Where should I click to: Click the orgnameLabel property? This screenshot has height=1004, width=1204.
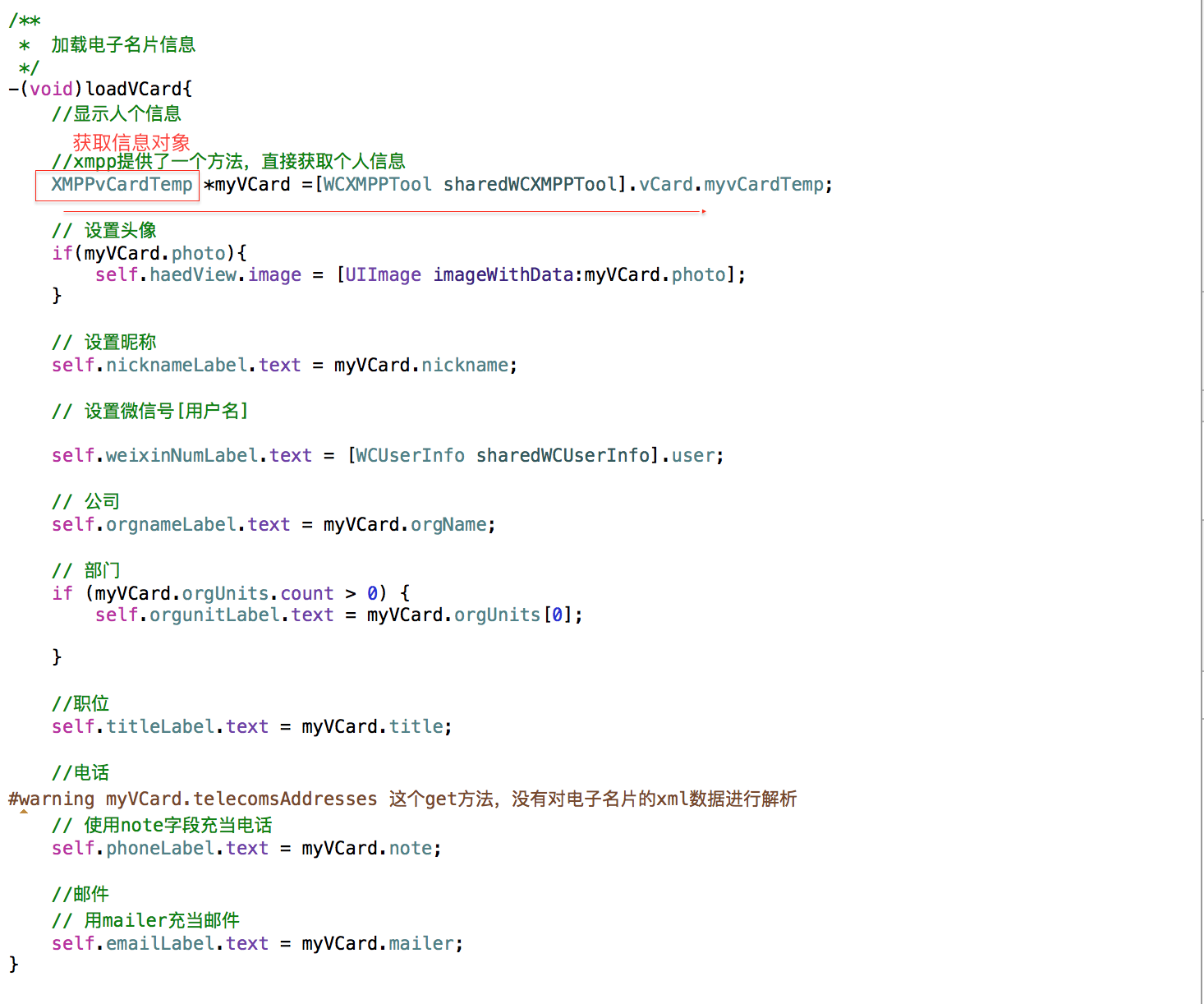click(171, 524)
